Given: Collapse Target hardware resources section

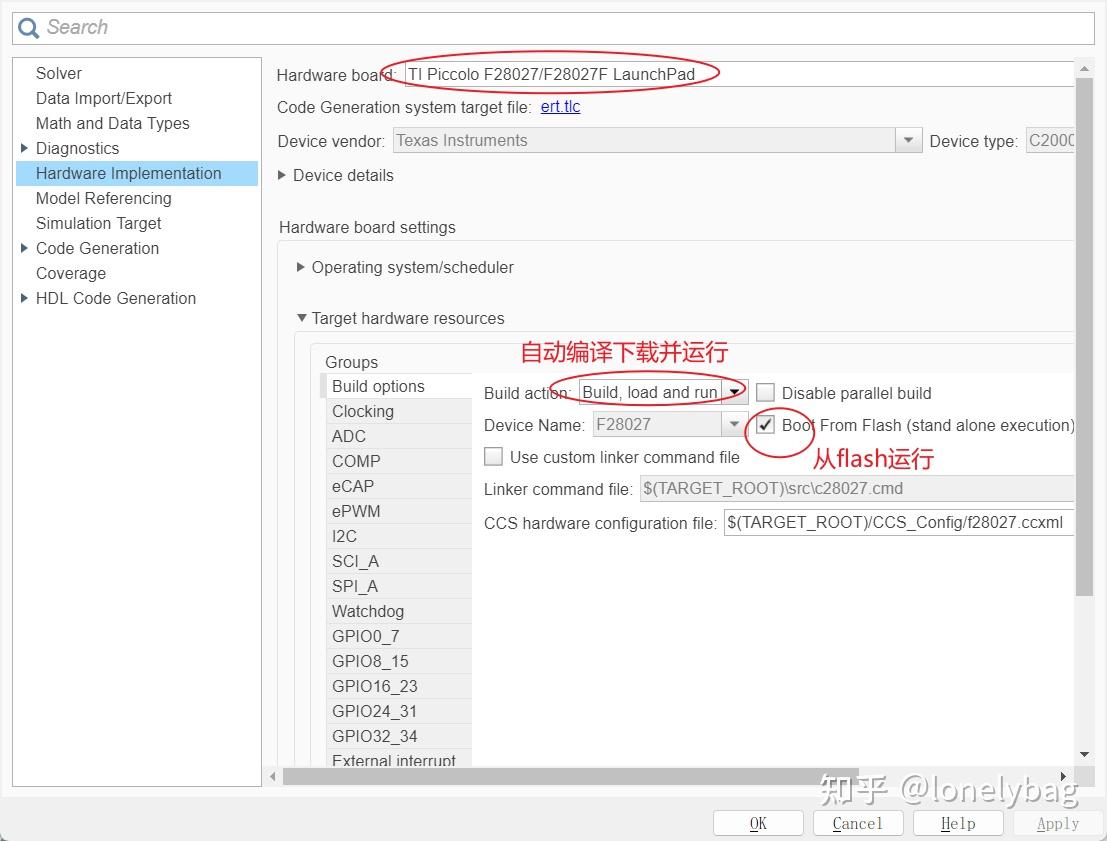Looking at the screenshot, I should click(x=301, y=318).
